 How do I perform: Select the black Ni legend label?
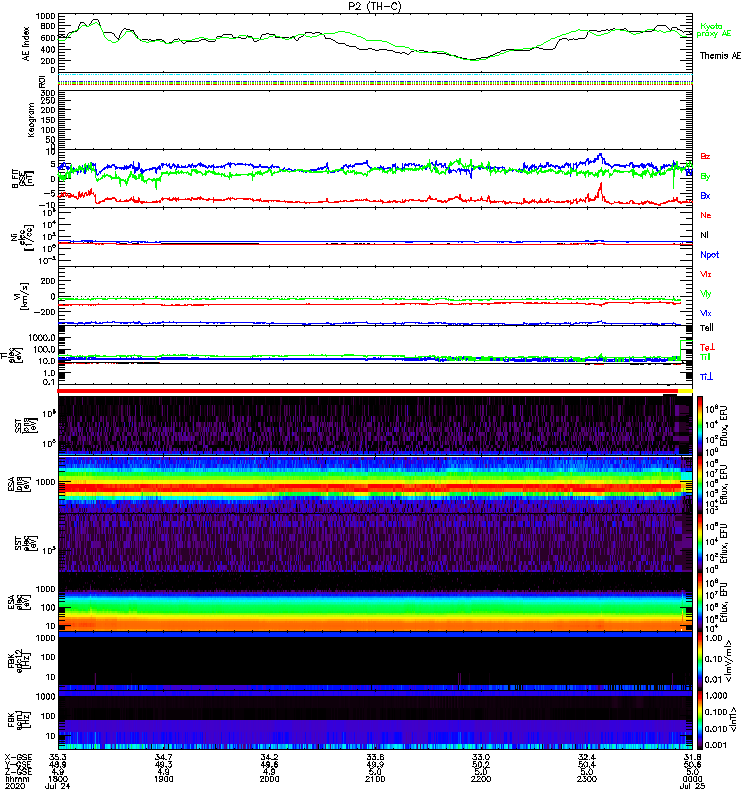pos(704,235)
